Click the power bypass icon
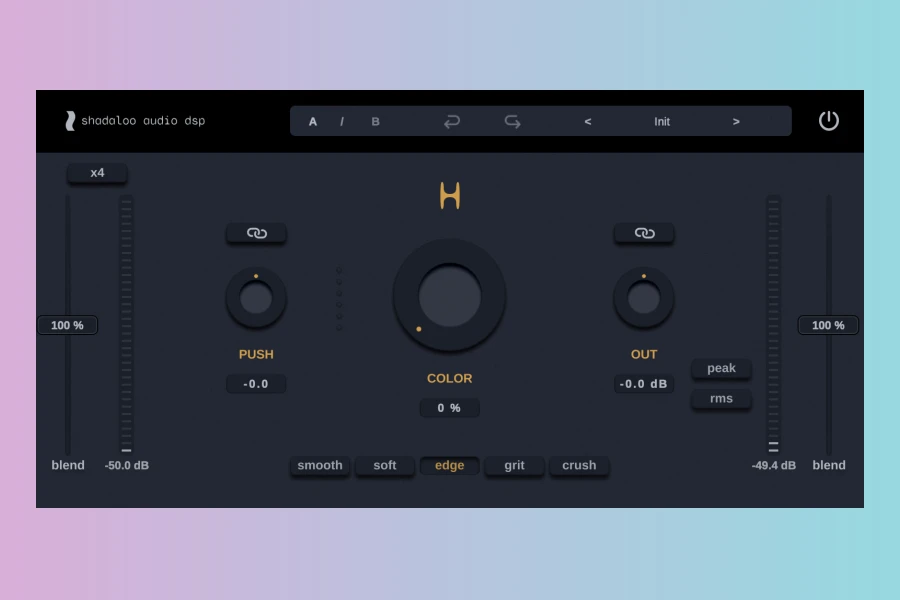Screen dimensions: 900x600 pyautogui.click(x=828, y=121)
